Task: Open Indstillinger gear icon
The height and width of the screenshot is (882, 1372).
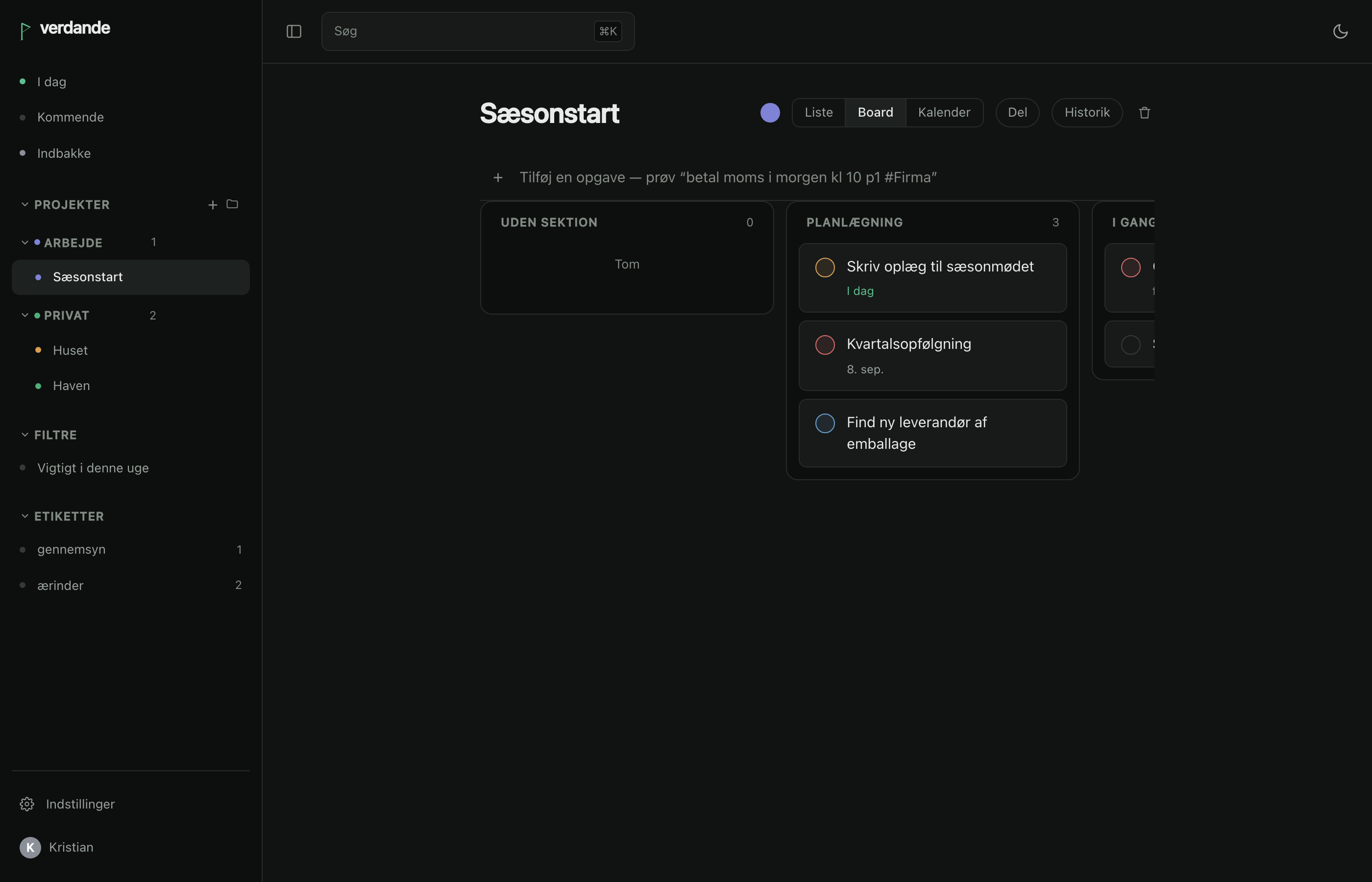Action: click(27, 804)
